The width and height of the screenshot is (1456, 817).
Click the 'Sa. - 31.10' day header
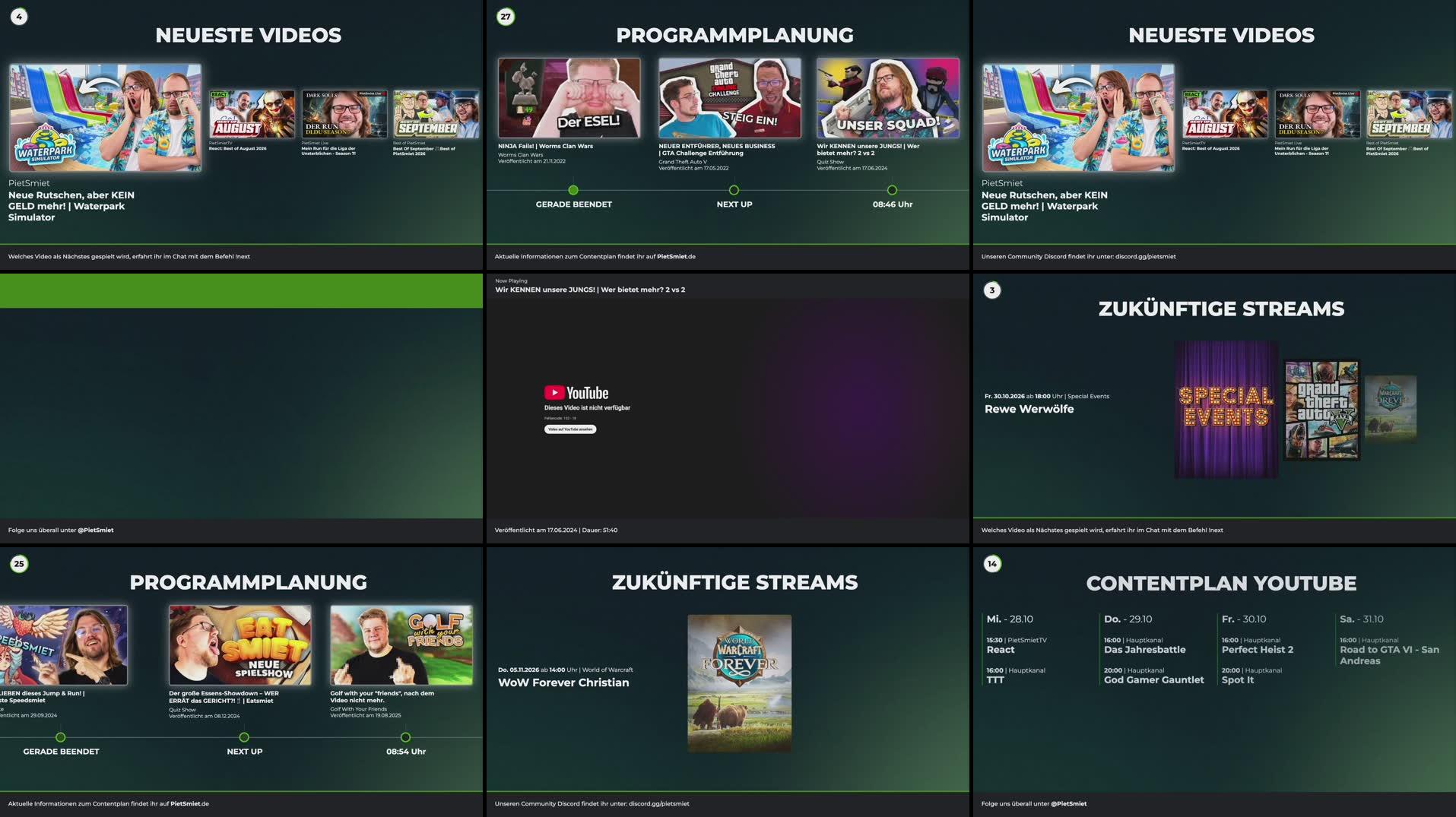pos(1361,619)
